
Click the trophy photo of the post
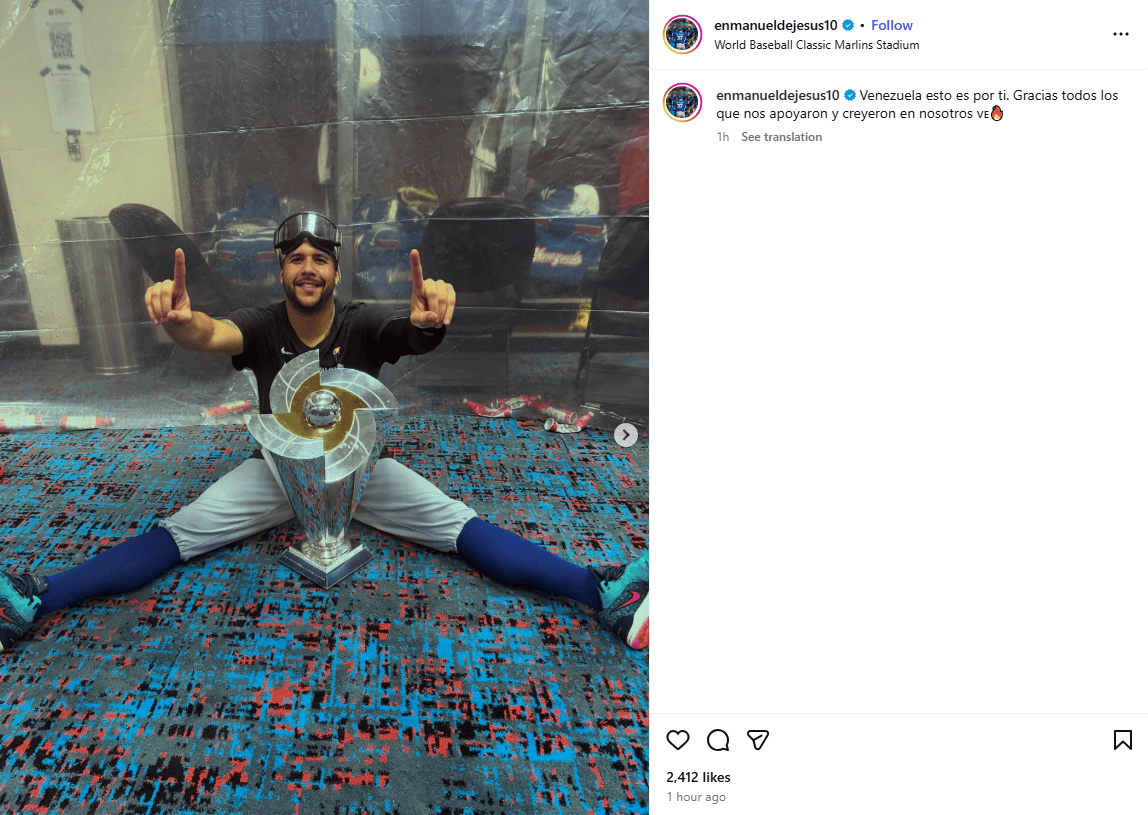tap(324, 407)
